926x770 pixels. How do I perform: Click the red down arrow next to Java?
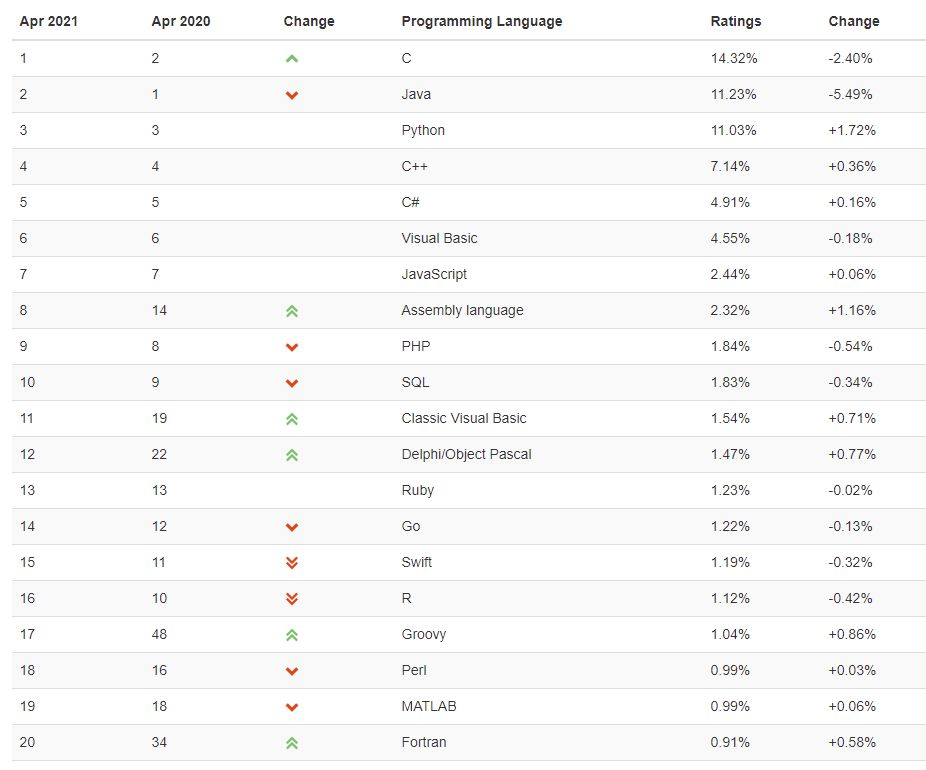(x=292, y=95)
